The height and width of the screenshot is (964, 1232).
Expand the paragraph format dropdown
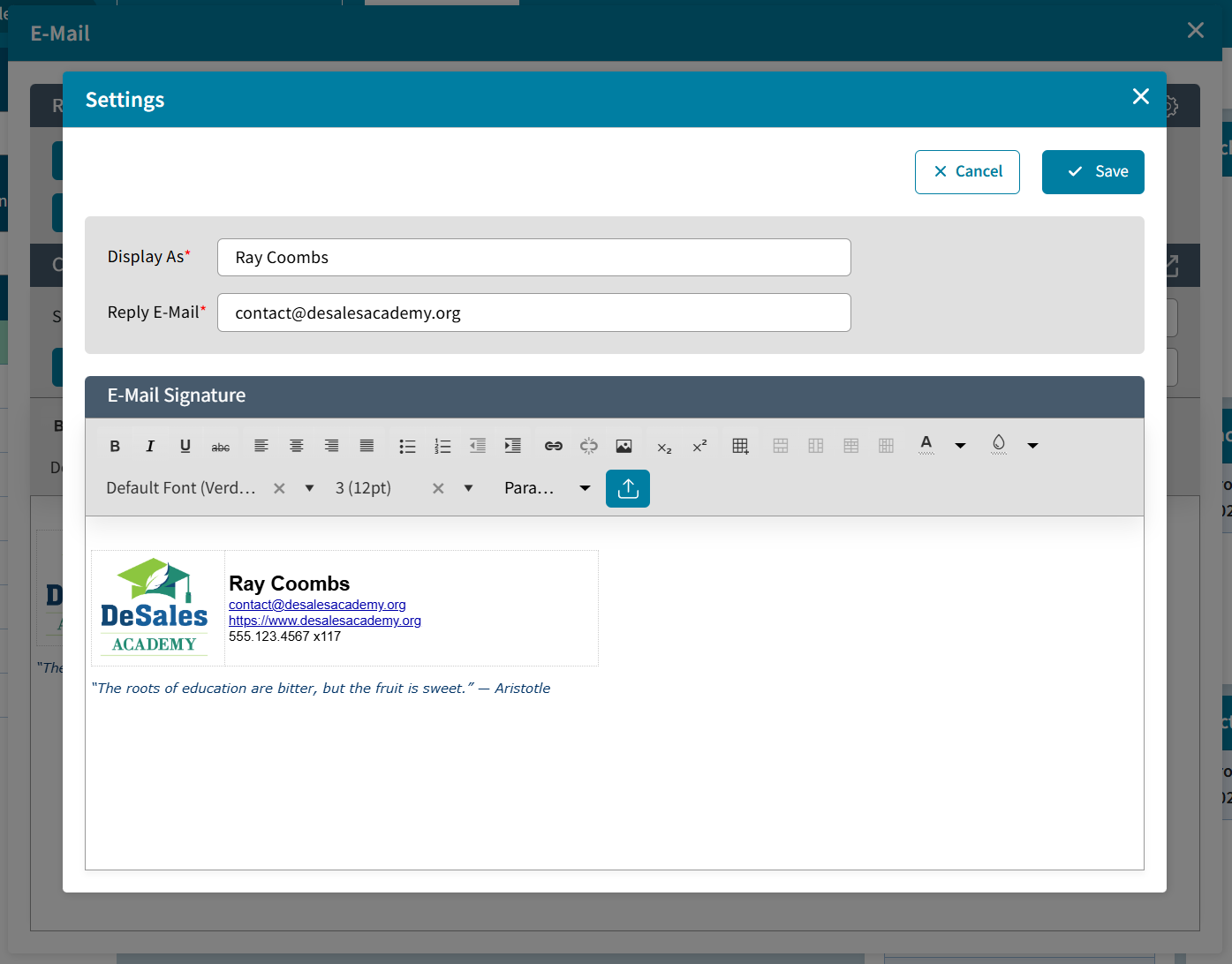[x=585, y=487]
